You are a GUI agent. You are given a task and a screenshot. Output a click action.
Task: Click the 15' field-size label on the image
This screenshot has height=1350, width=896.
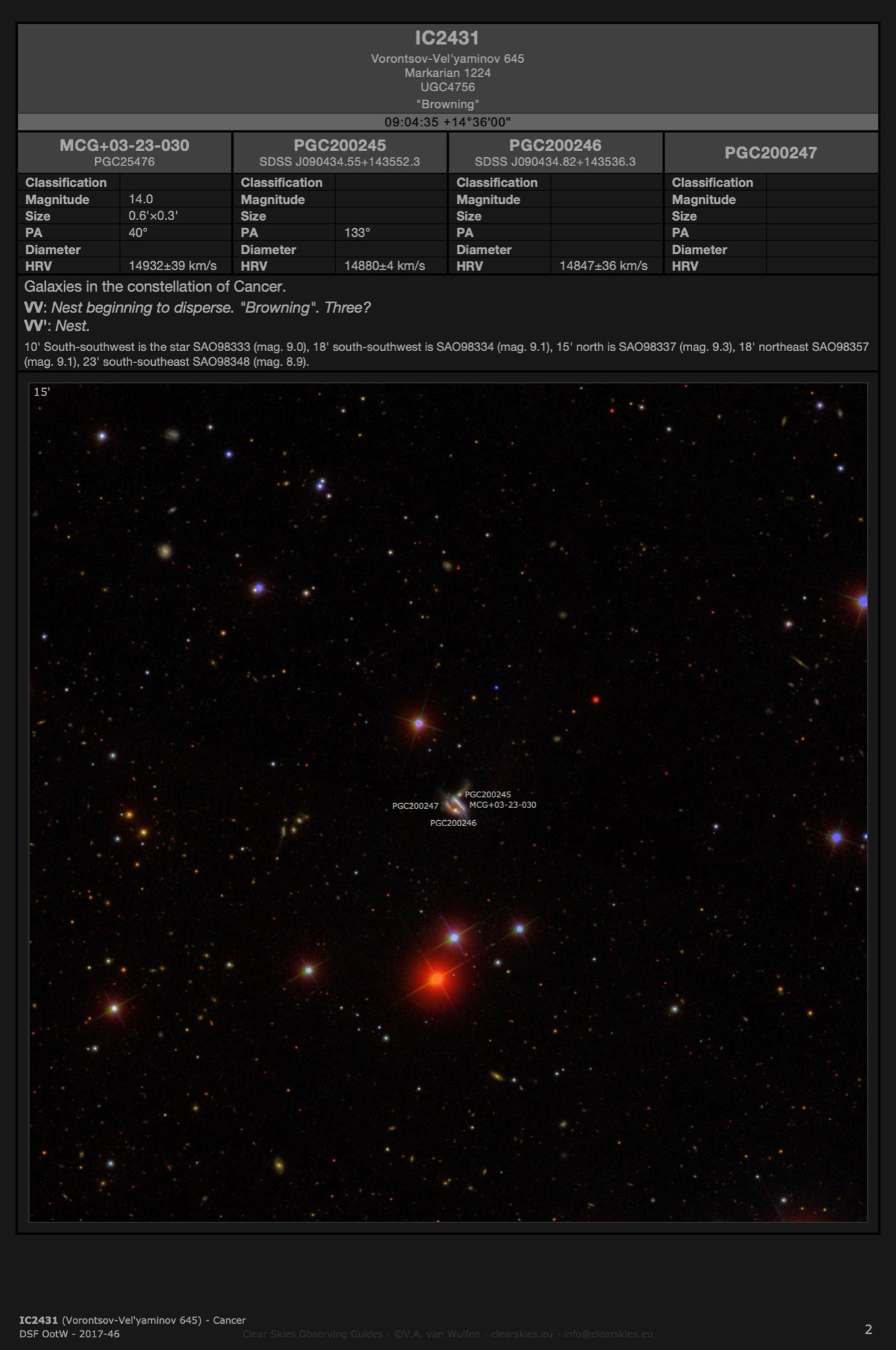42,392
